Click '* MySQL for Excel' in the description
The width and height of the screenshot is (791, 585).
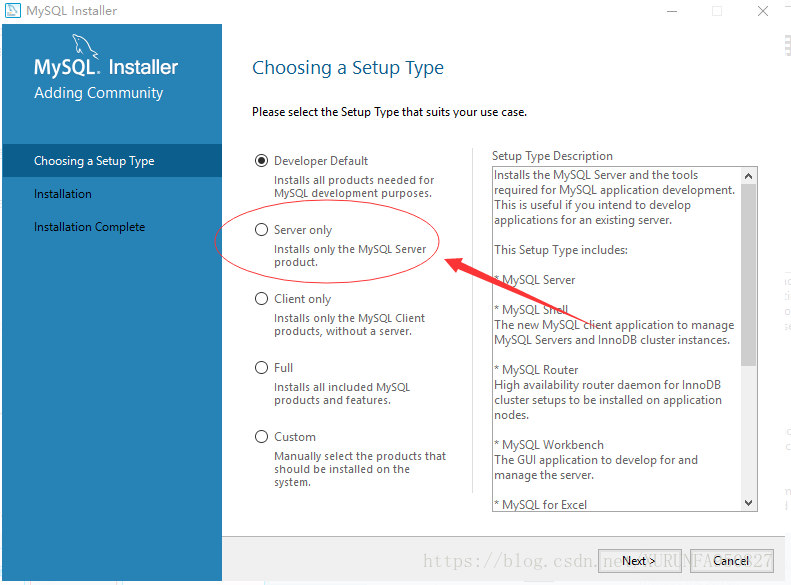540,504
